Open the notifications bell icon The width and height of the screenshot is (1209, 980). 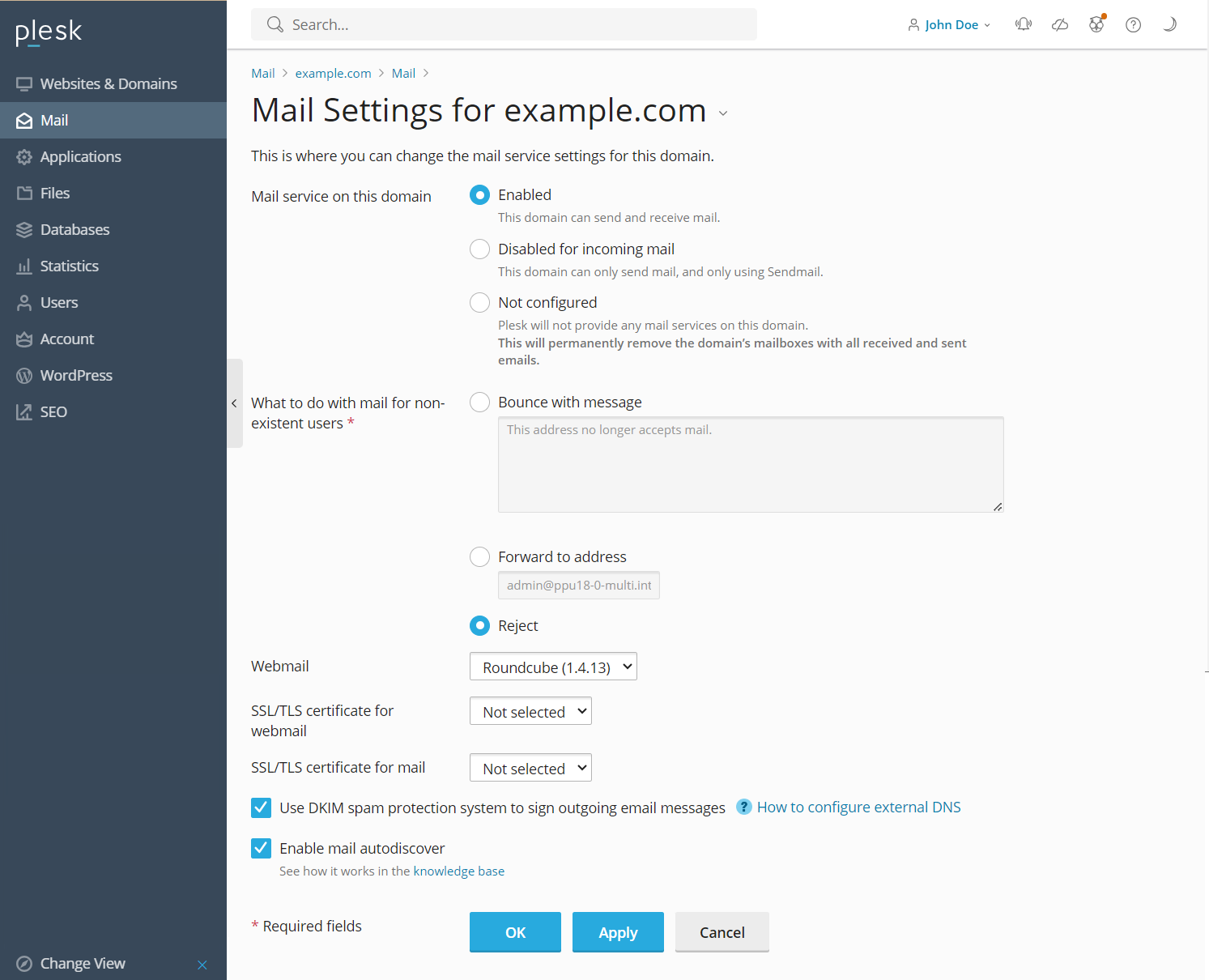(1024, 24)
